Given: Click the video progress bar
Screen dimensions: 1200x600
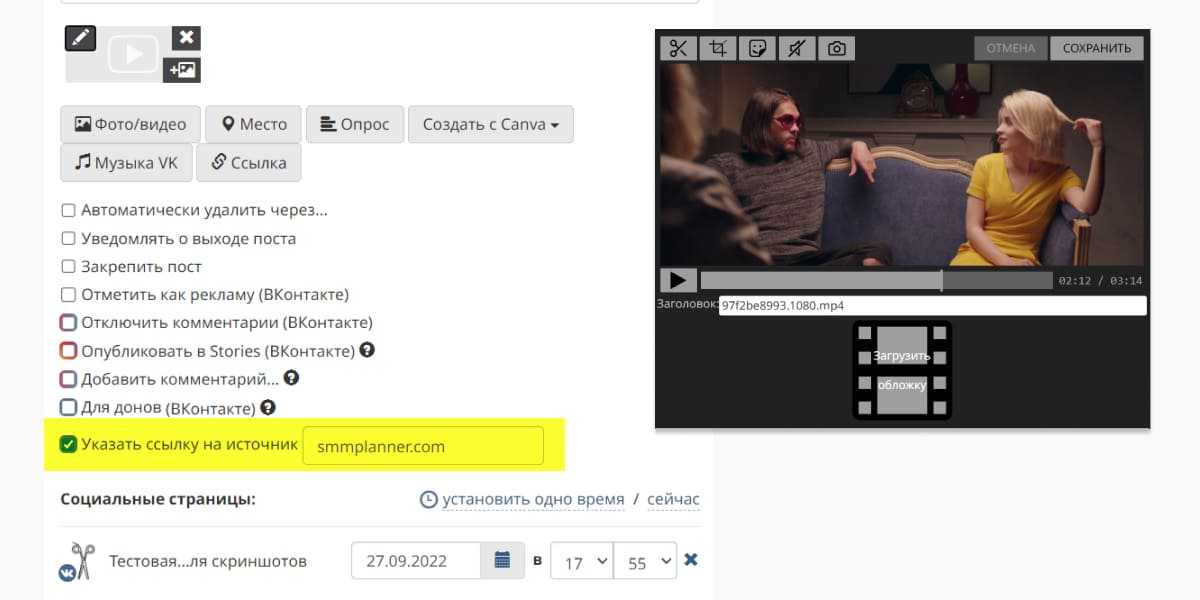Looking at the screenshot, I should [876, 281].
